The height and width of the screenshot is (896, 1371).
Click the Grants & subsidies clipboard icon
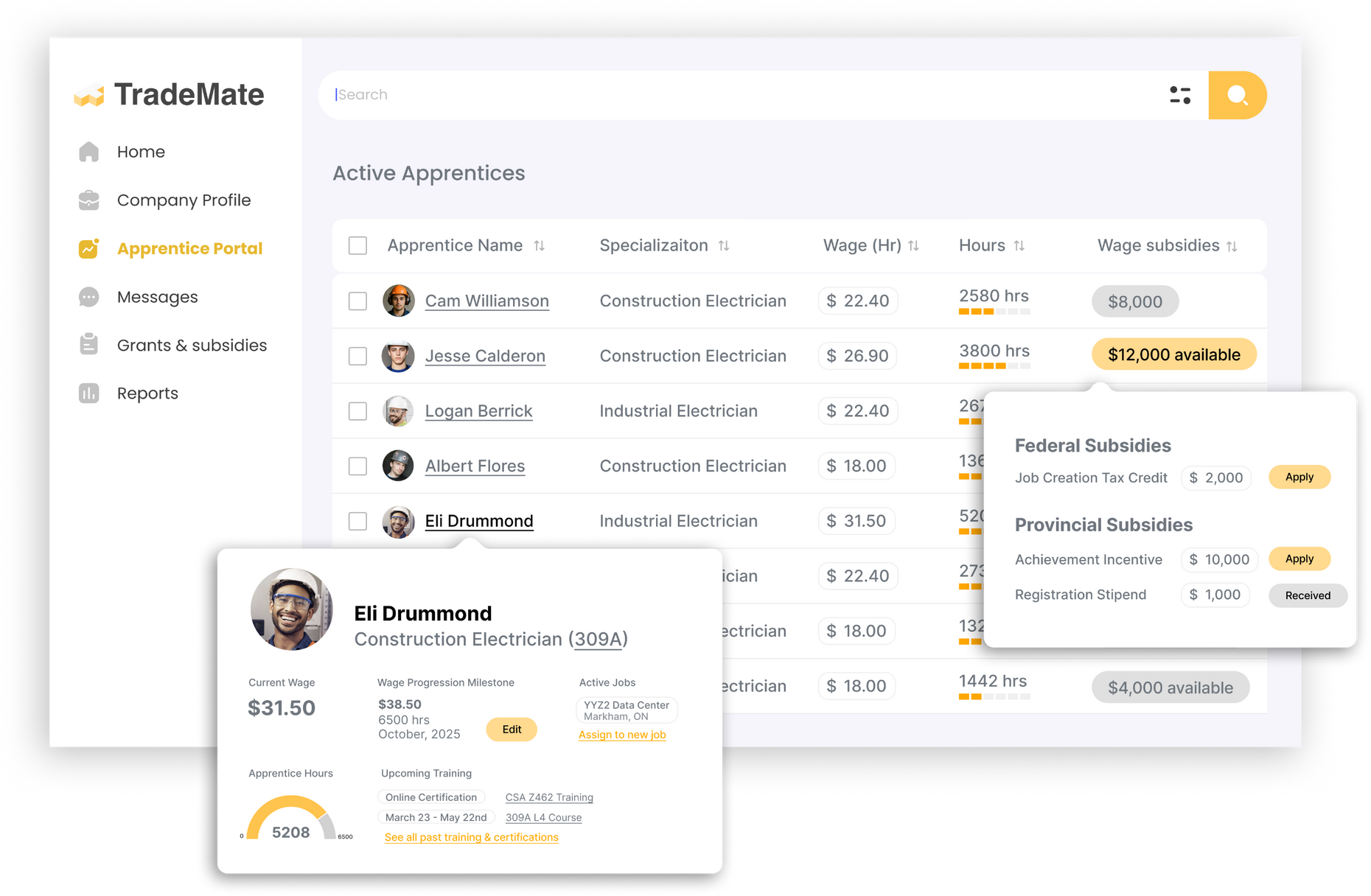(88, 345)
